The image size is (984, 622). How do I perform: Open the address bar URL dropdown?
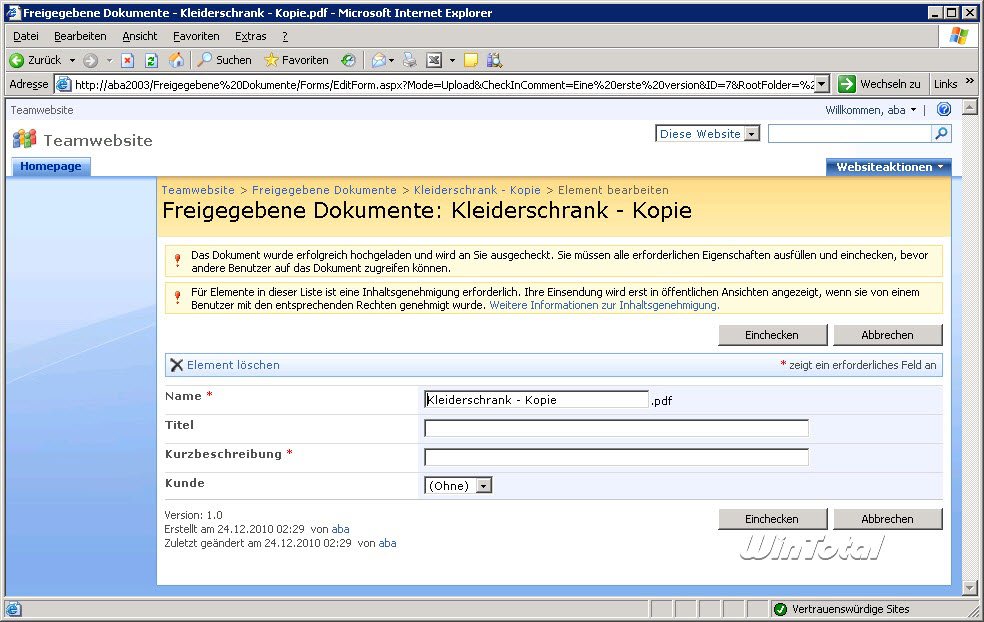(x=822, y=84)
